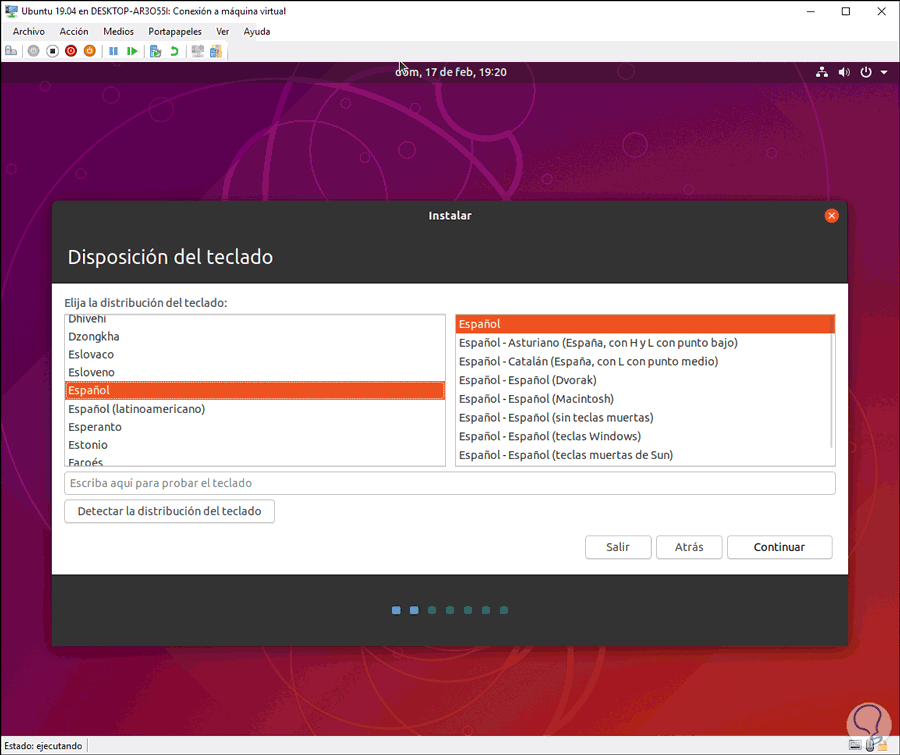Viewport: 900px width, 755px height.
Task: Click the Salir button
Action: (x=618, y=547)
